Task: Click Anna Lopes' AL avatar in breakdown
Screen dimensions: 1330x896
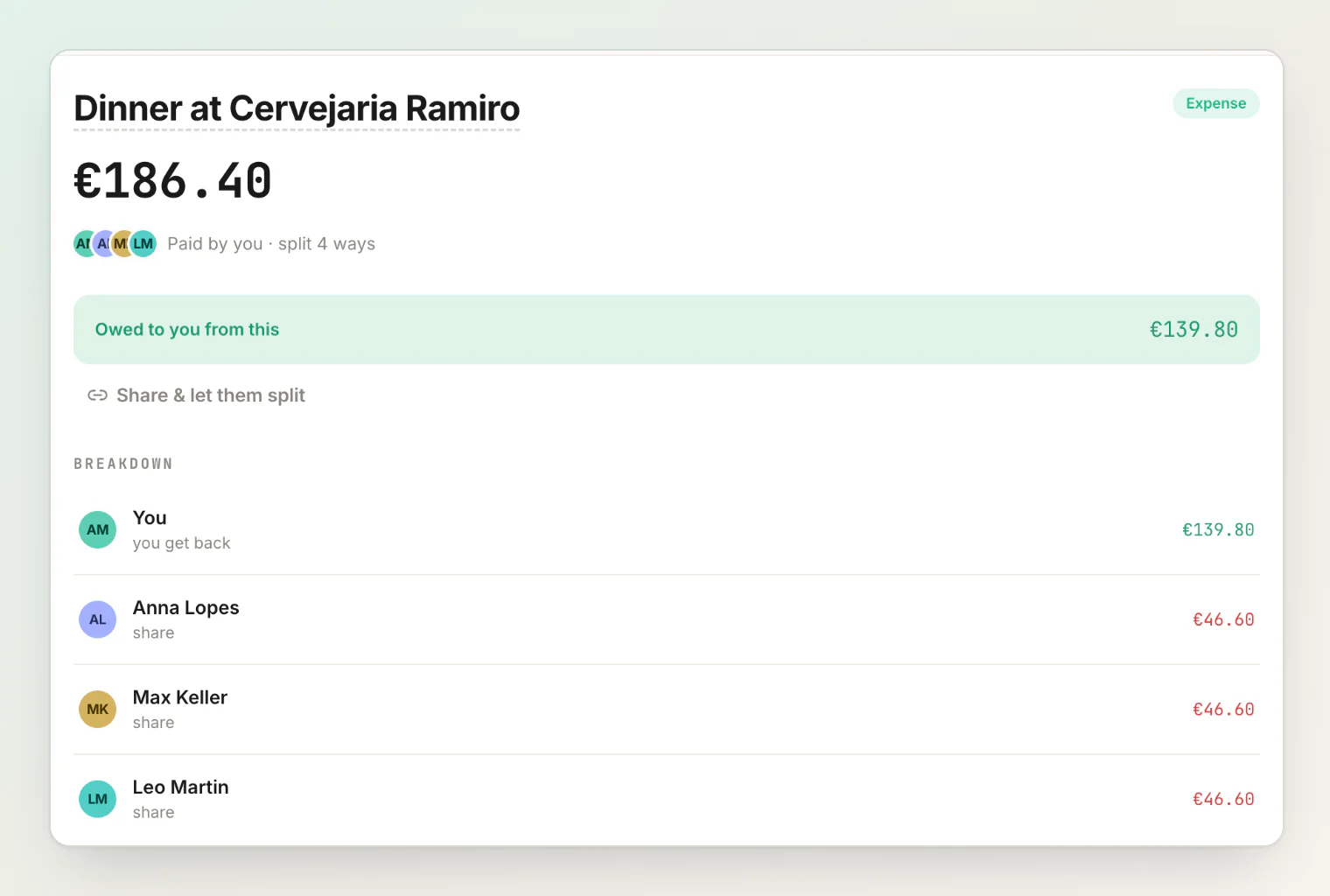Action: click(x=98, y=619)
